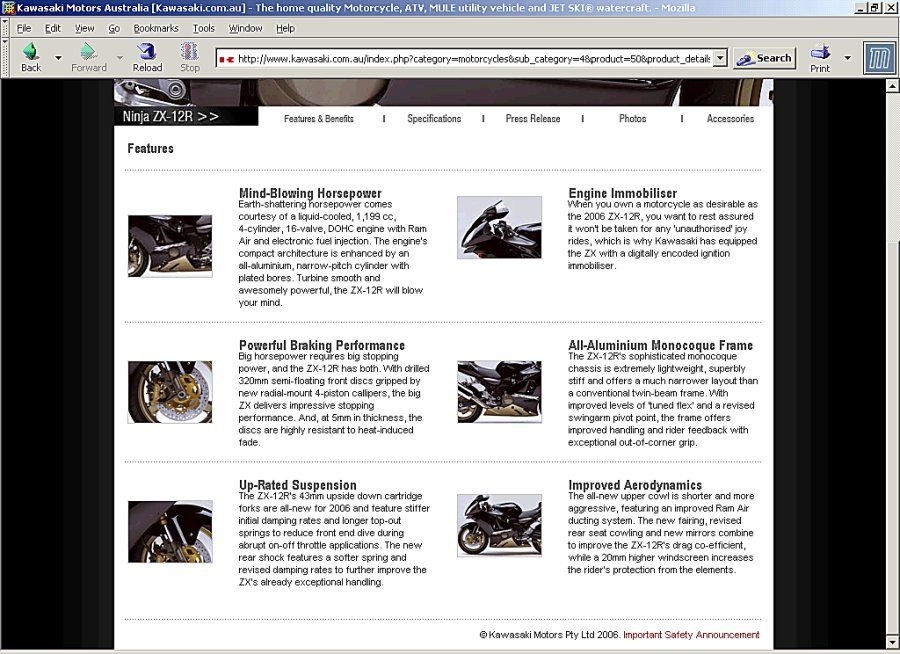Restore down the Mozilla browser window
This screenshot has height=654, width=900.
874,7
